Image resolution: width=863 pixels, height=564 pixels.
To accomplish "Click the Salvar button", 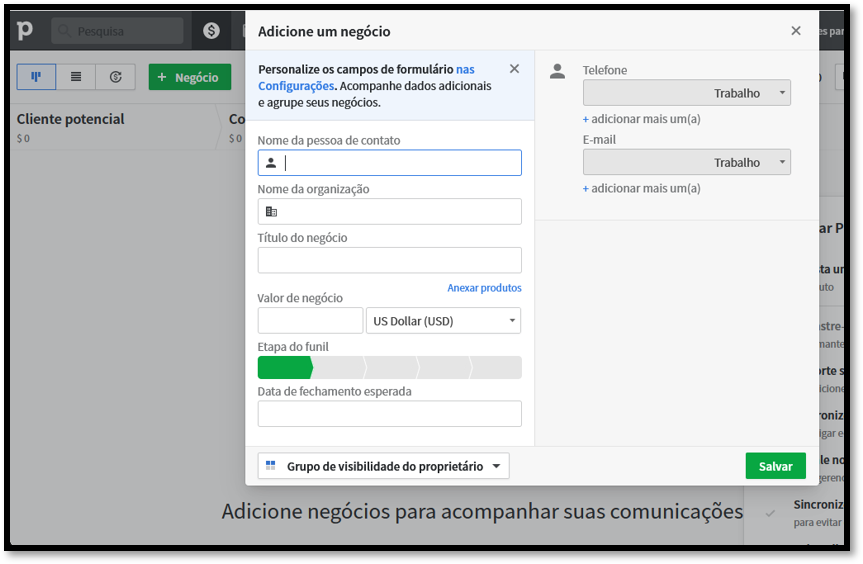I will pos(775,466).
